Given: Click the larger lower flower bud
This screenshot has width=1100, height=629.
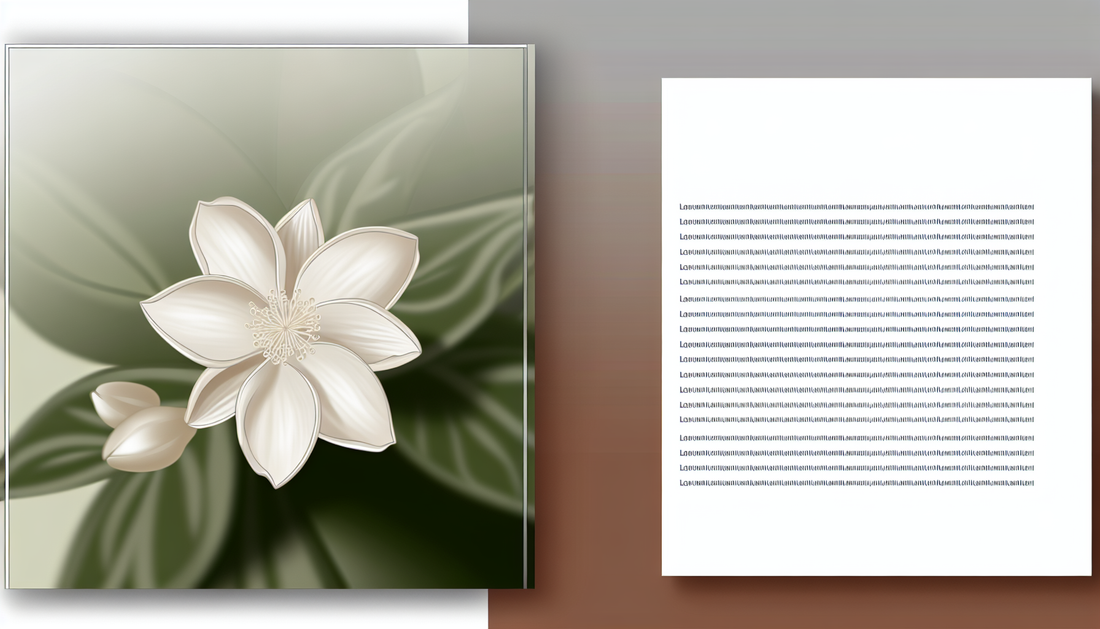Looking at the screenshot, I should (148, 438).
